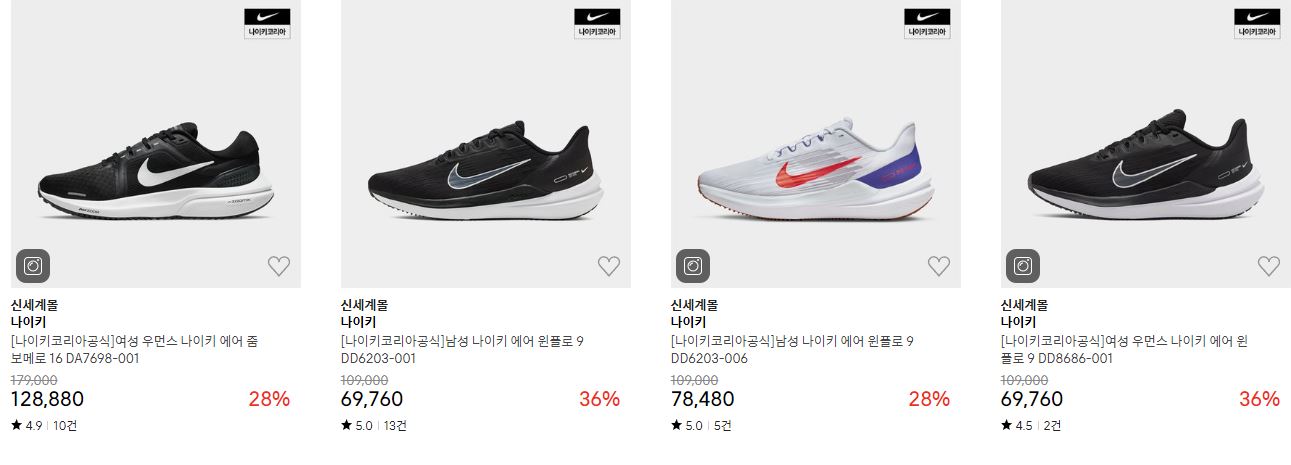Open the camera icon on women's Winflo 9 DD8686-001
The width and height of the screenshot is (1291, 465).
point(1023,266)
